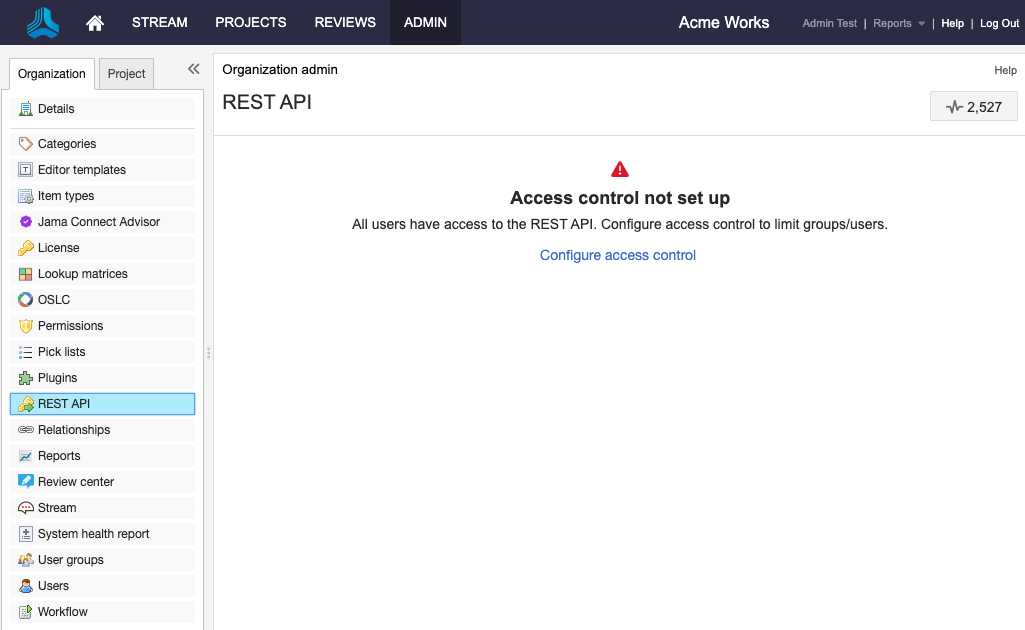Click the Review center icon

point(25,482)
